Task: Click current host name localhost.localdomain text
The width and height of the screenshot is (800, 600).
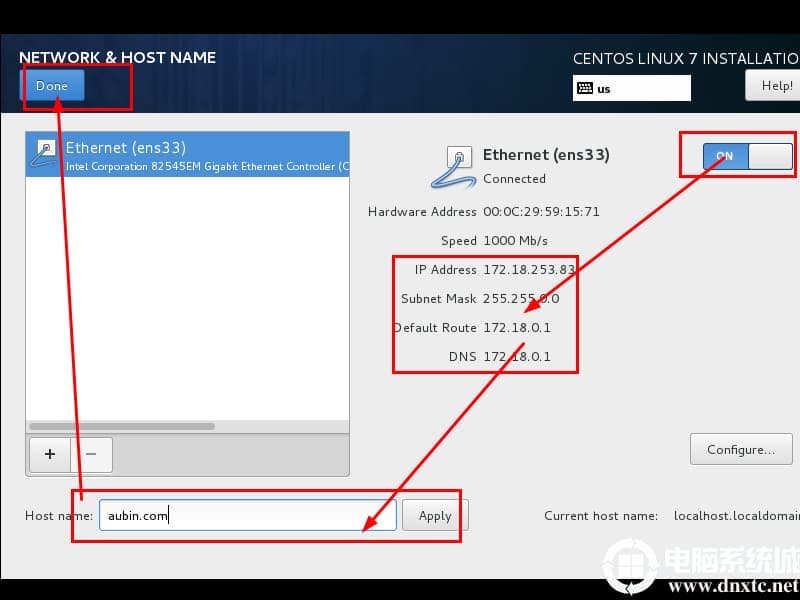Action: [x=737, y=516]
